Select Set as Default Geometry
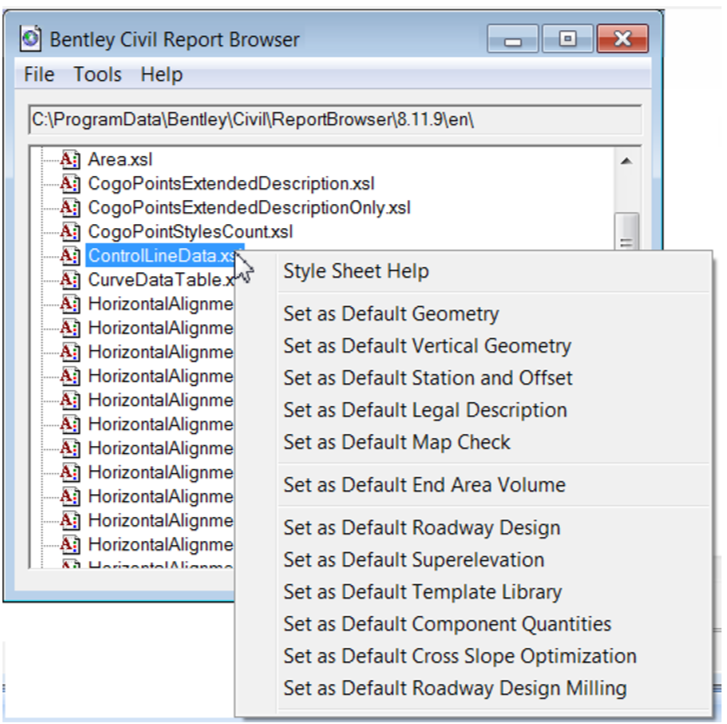 click(391, 314)
